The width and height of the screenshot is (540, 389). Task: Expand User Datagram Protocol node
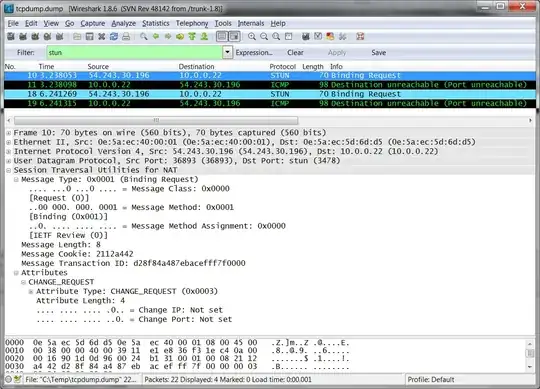pyautogui.click(x=9, y=161)
